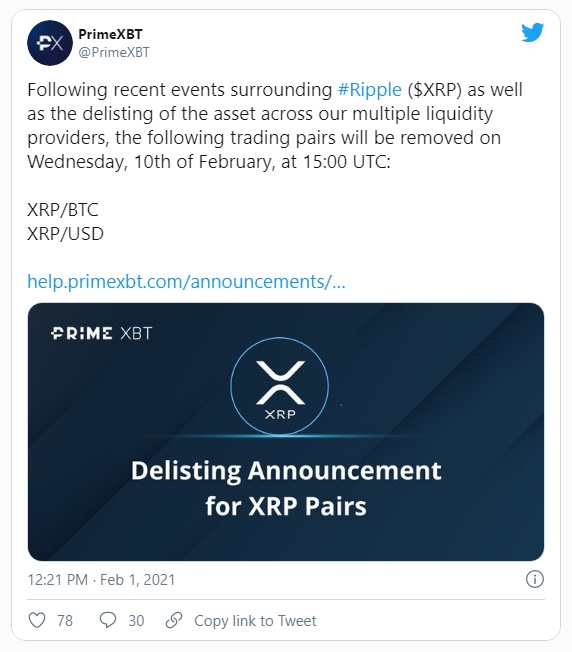Open replies via speech bubble icon
This screenshot has height=652, width=572.
coord(108,620)
